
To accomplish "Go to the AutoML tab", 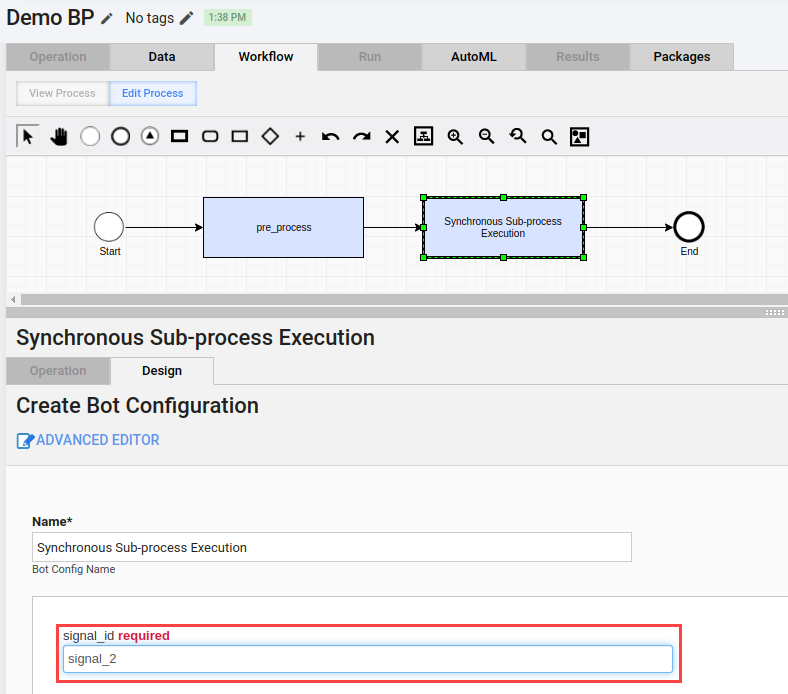I will coord(474,57).
